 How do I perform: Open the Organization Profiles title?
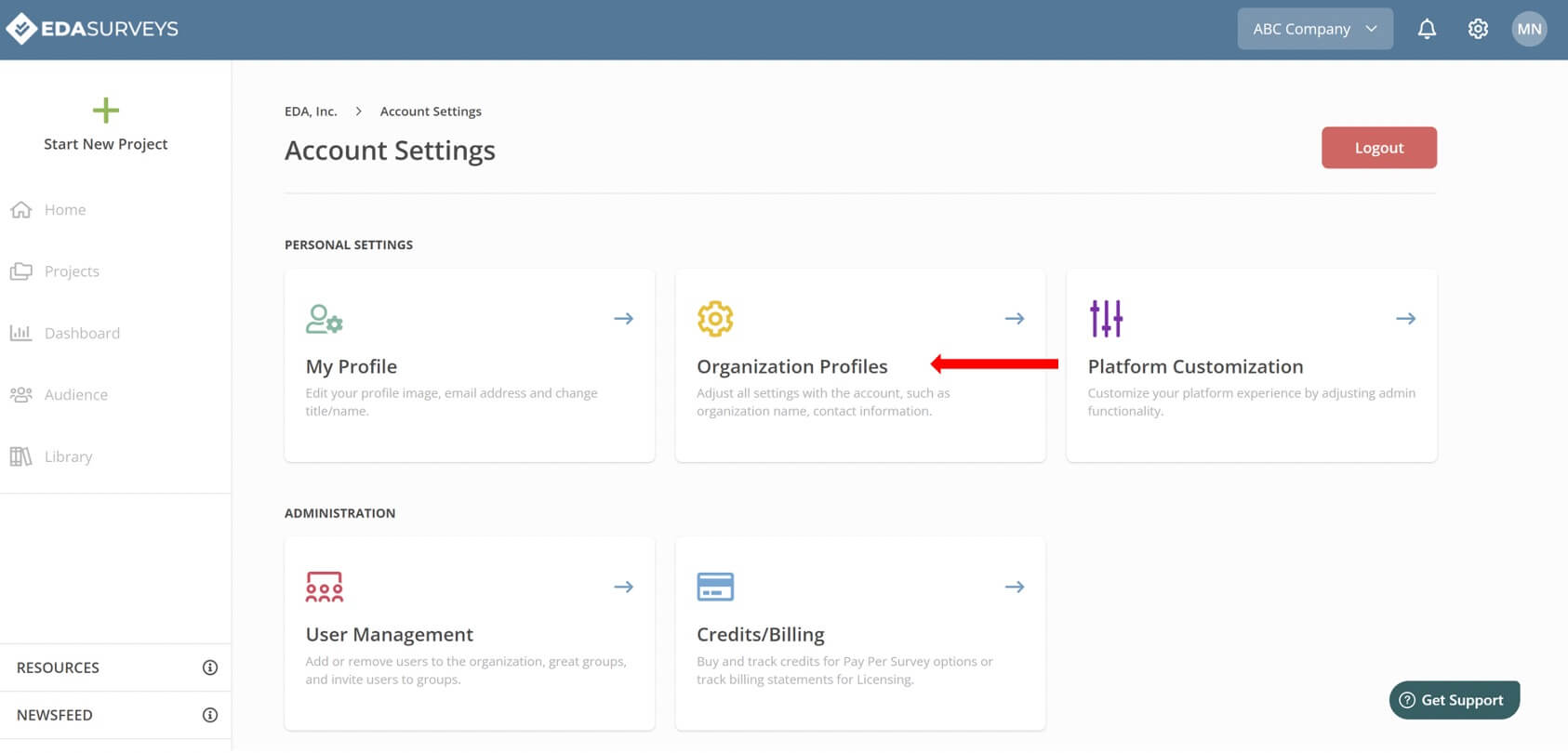click(x=792, y=366)
